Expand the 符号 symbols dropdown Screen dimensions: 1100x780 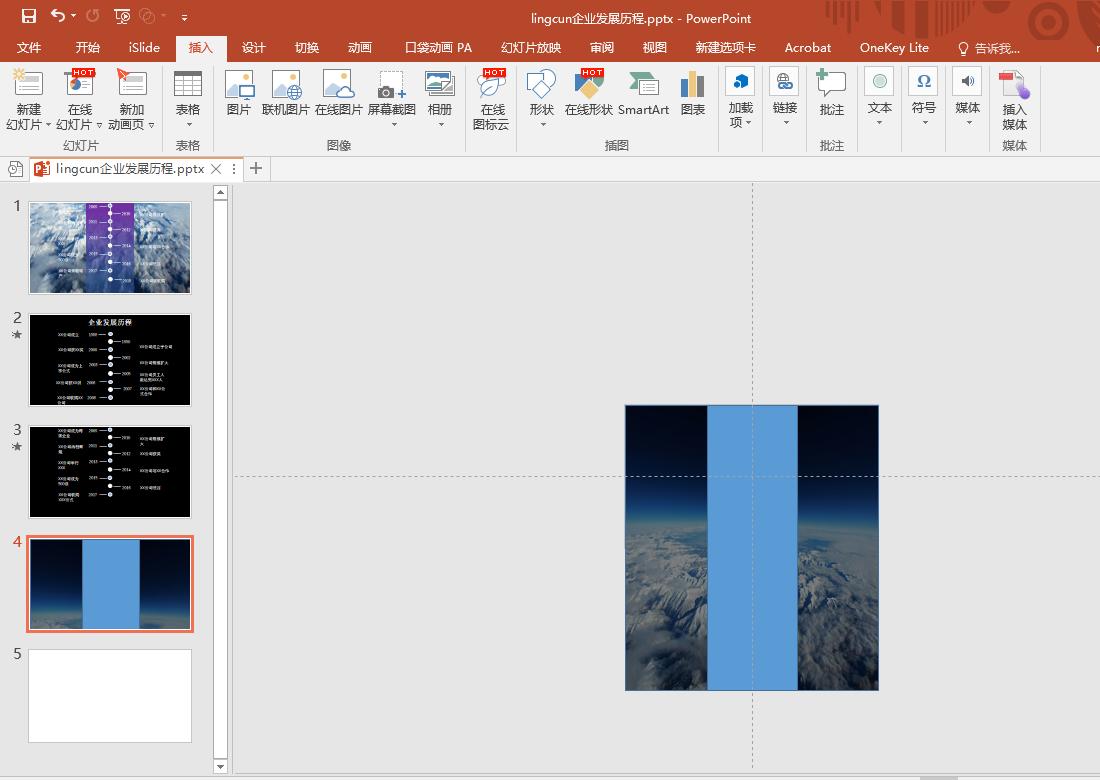coord(923,122)
